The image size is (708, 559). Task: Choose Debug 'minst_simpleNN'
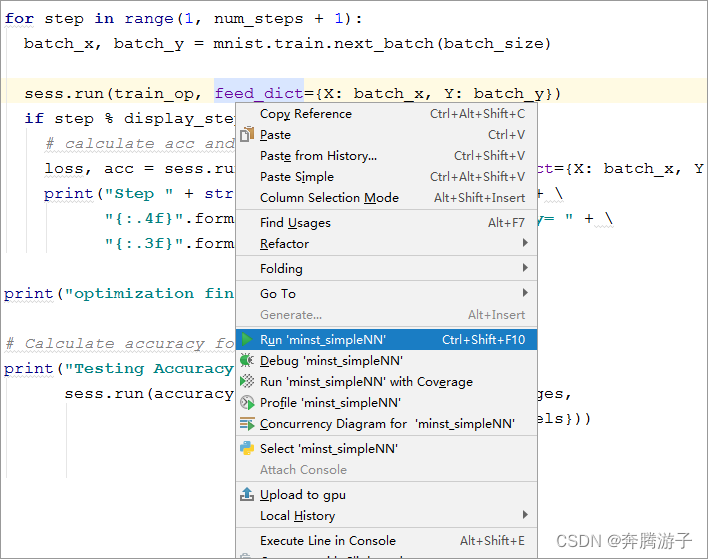click(387, 360)
